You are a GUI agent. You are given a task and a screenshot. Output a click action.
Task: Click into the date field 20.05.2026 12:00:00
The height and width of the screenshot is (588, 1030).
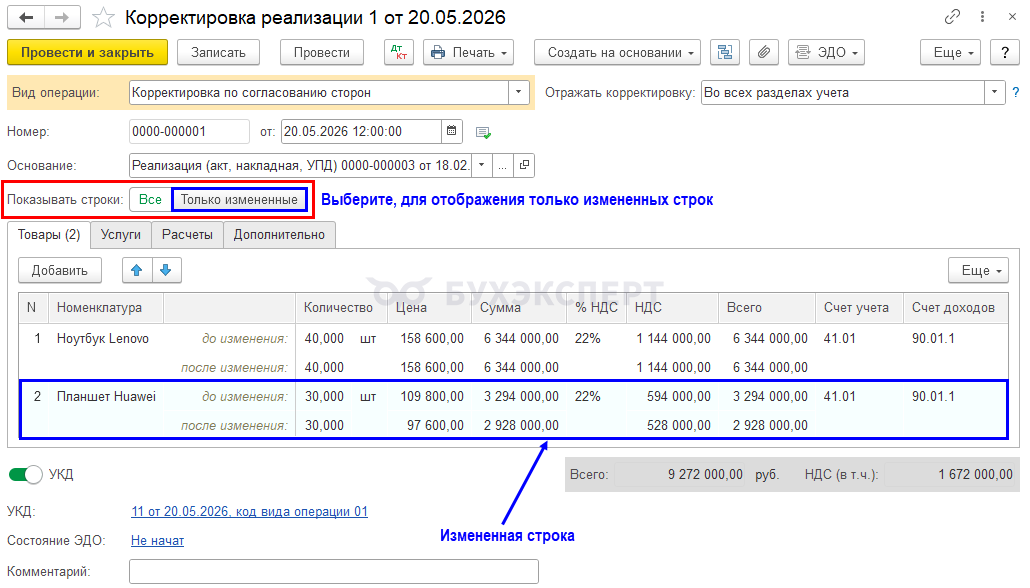click(x=361, y=131)
